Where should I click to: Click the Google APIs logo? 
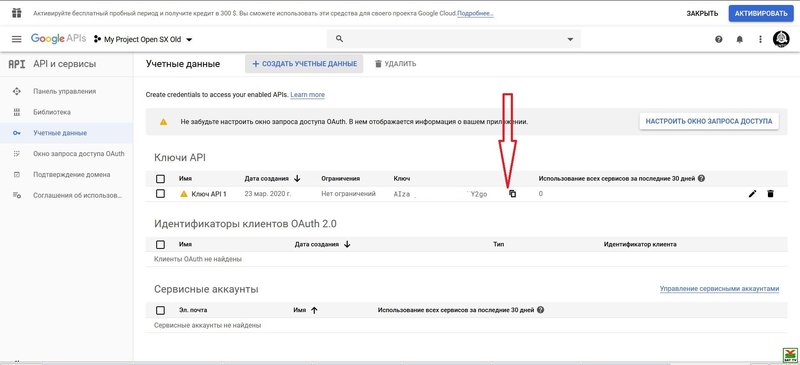[58, 39]
